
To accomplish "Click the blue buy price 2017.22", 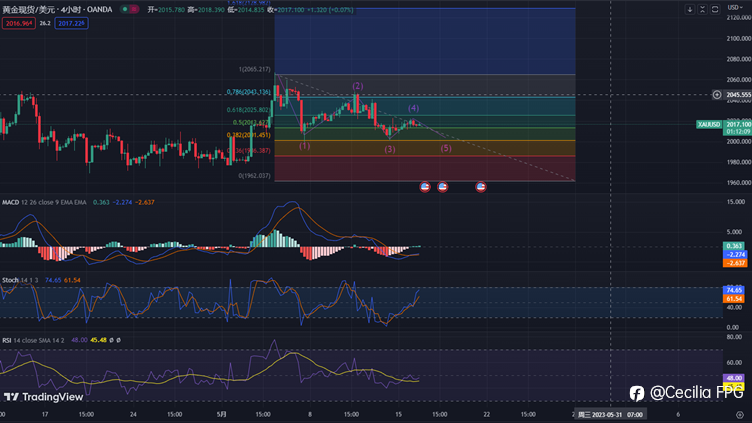I will 71,23.
